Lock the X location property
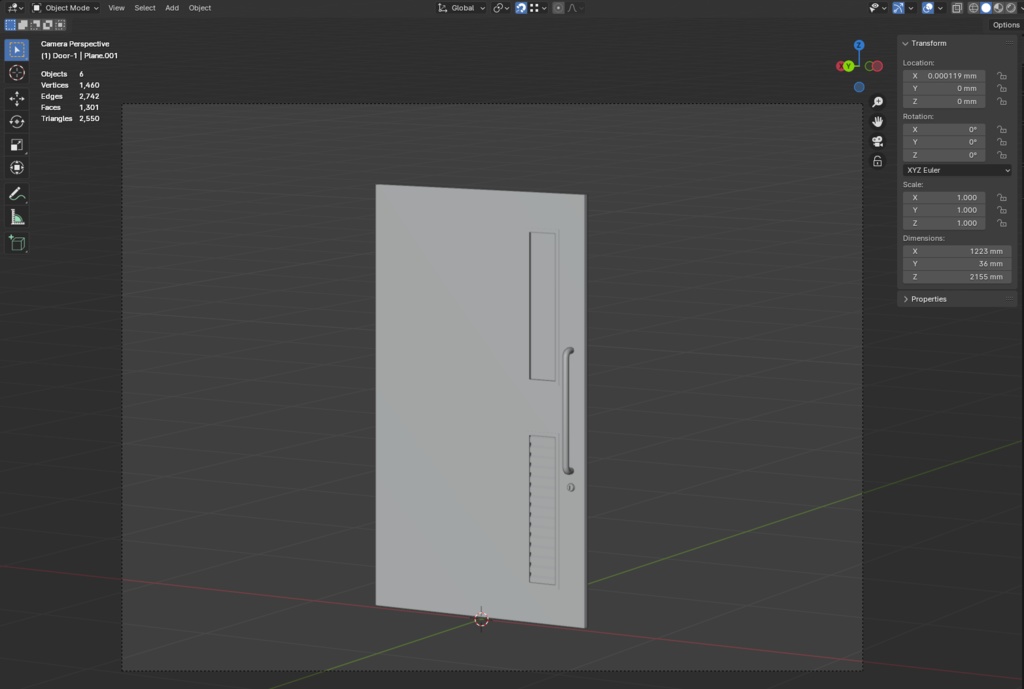Screen dimensions: 1024x689 pyautogui.click(x=1002, y=76)
